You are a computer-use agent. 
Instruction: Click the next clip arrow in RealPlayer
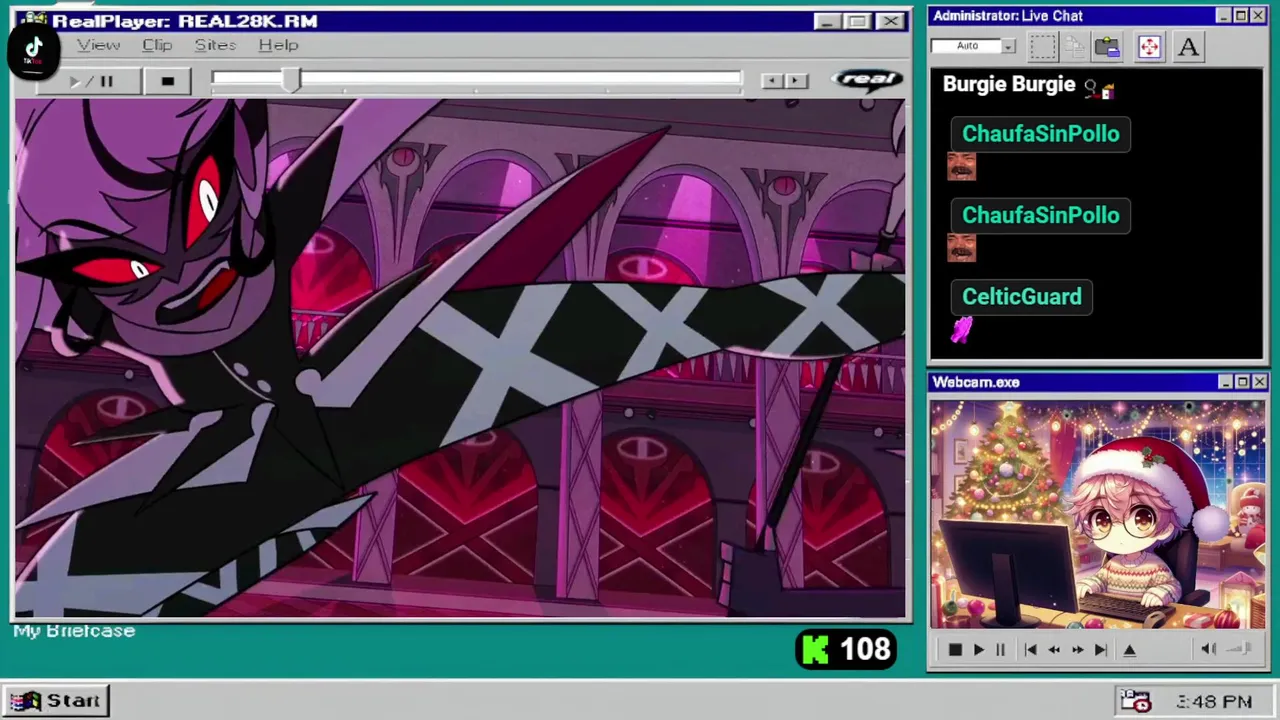coord(795,81)
